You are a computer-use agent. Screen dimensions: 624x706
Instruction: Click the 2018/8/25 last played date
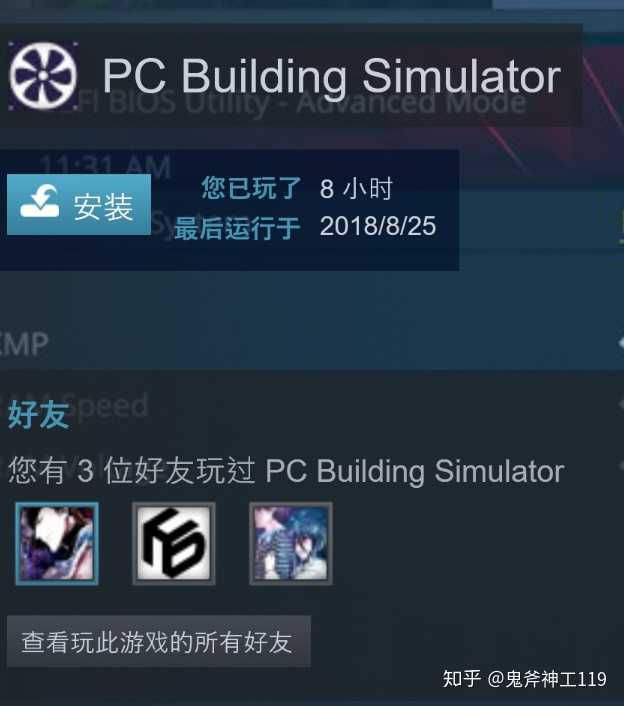click(x=378, y=226)
